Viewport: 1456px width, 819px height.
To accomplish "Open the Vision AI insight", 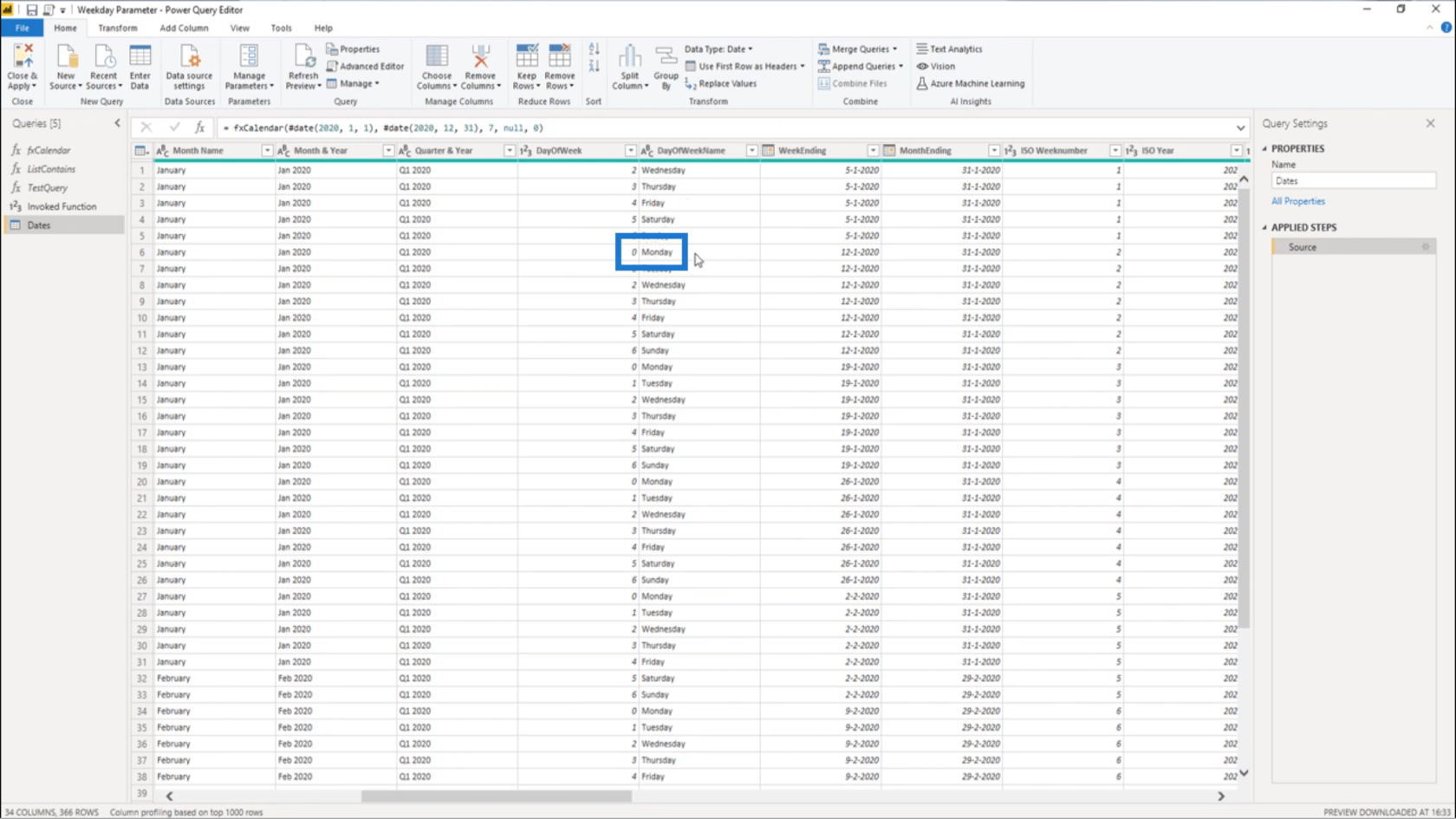I will [935, 66].
